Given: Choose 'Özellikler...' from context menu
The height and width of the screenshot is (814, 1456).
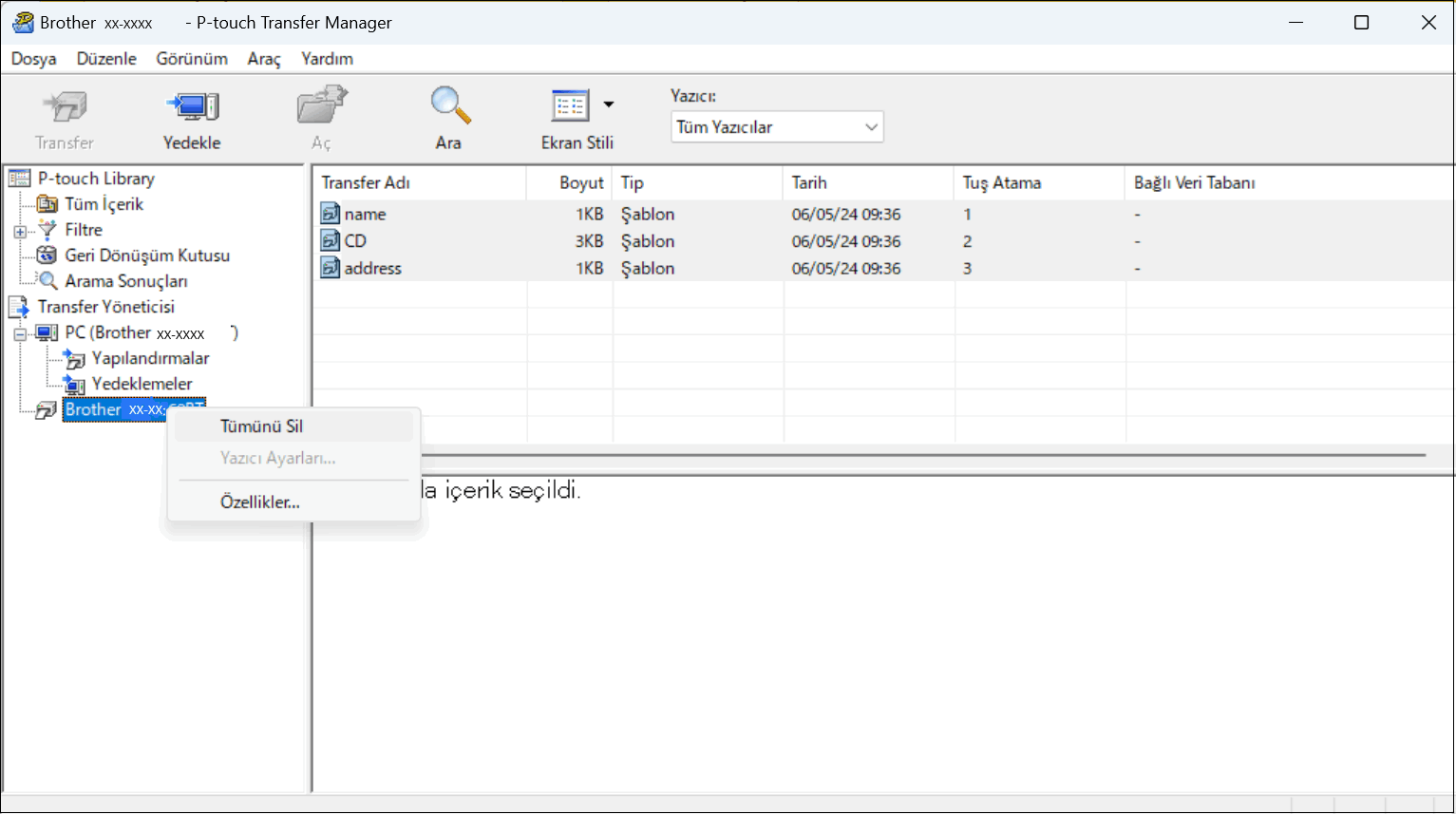Looking at the screenshot, I should click(x=259, y=502).
